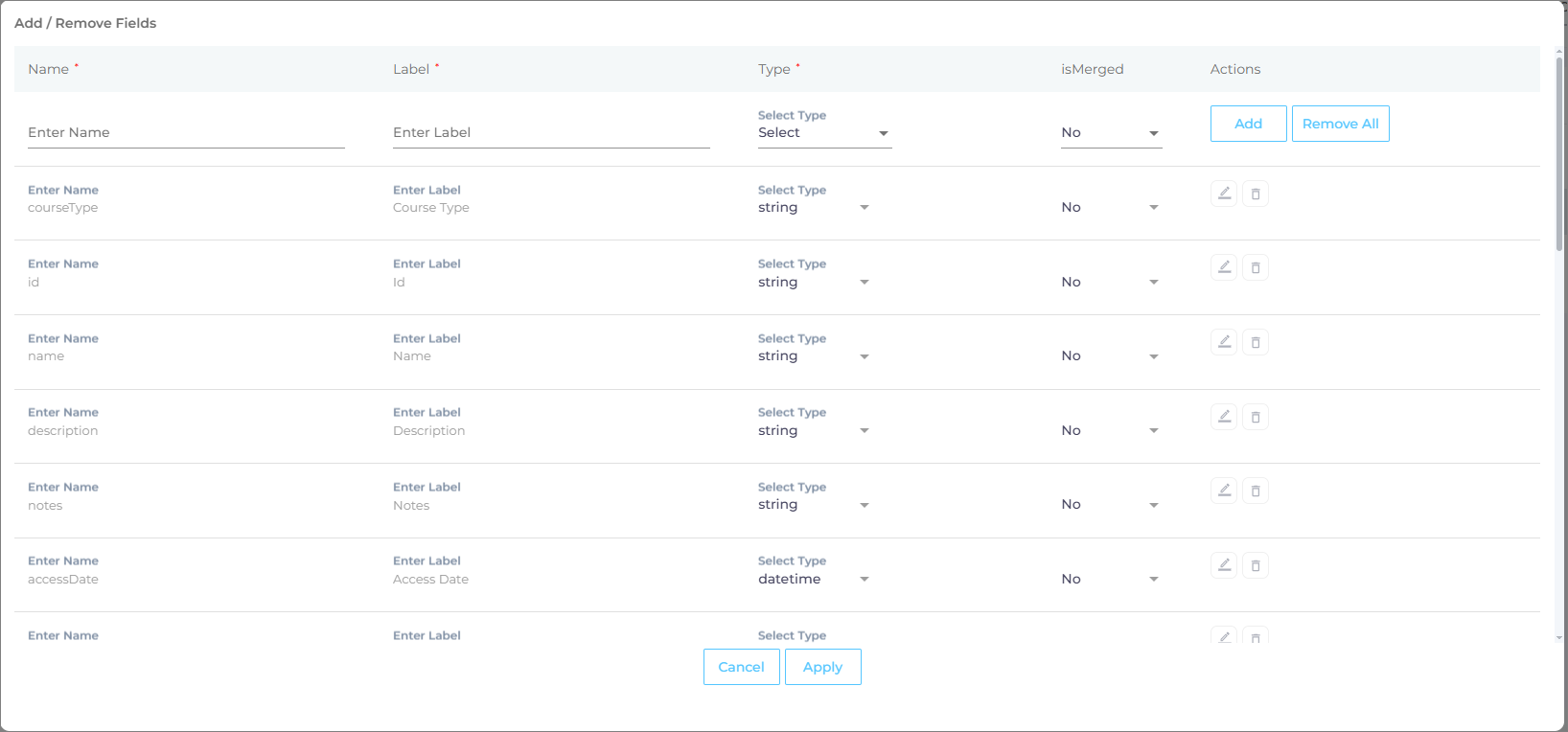This screenshot has width=1568, height=732.
Task: Click Apply to save fields
Action: (822, 667)
